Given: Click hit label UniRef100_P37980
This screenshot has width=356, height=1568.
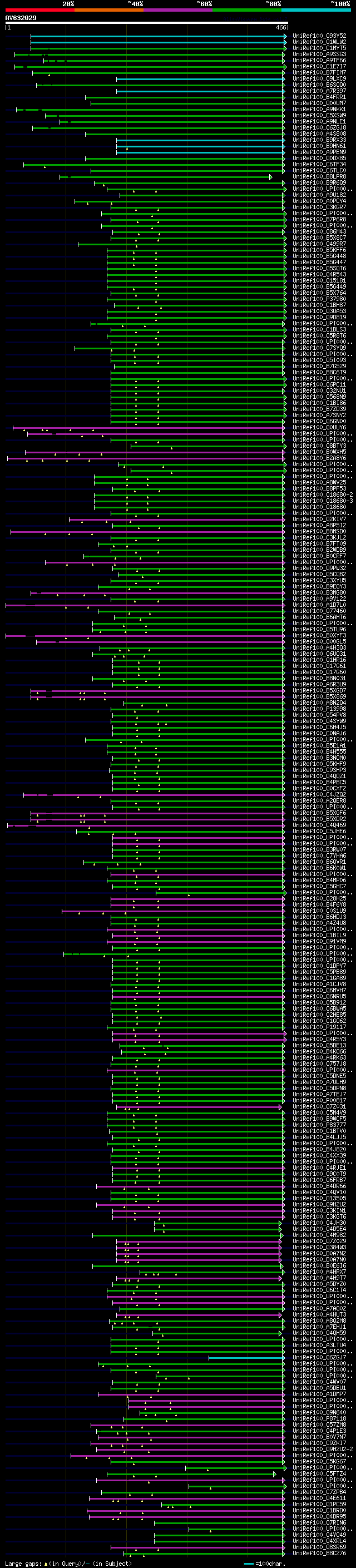Looking at the screenshot, I should pyautogui.click(x=319, y=299).
